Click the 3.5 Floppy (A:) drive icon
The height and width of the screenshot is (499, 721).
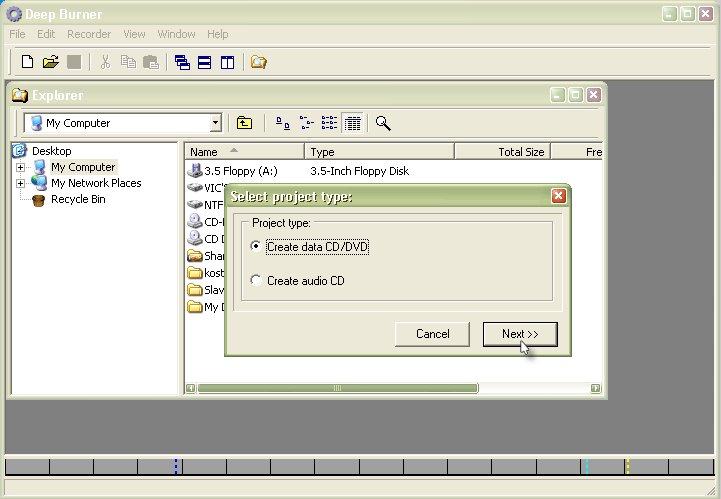tap(195, 171)
